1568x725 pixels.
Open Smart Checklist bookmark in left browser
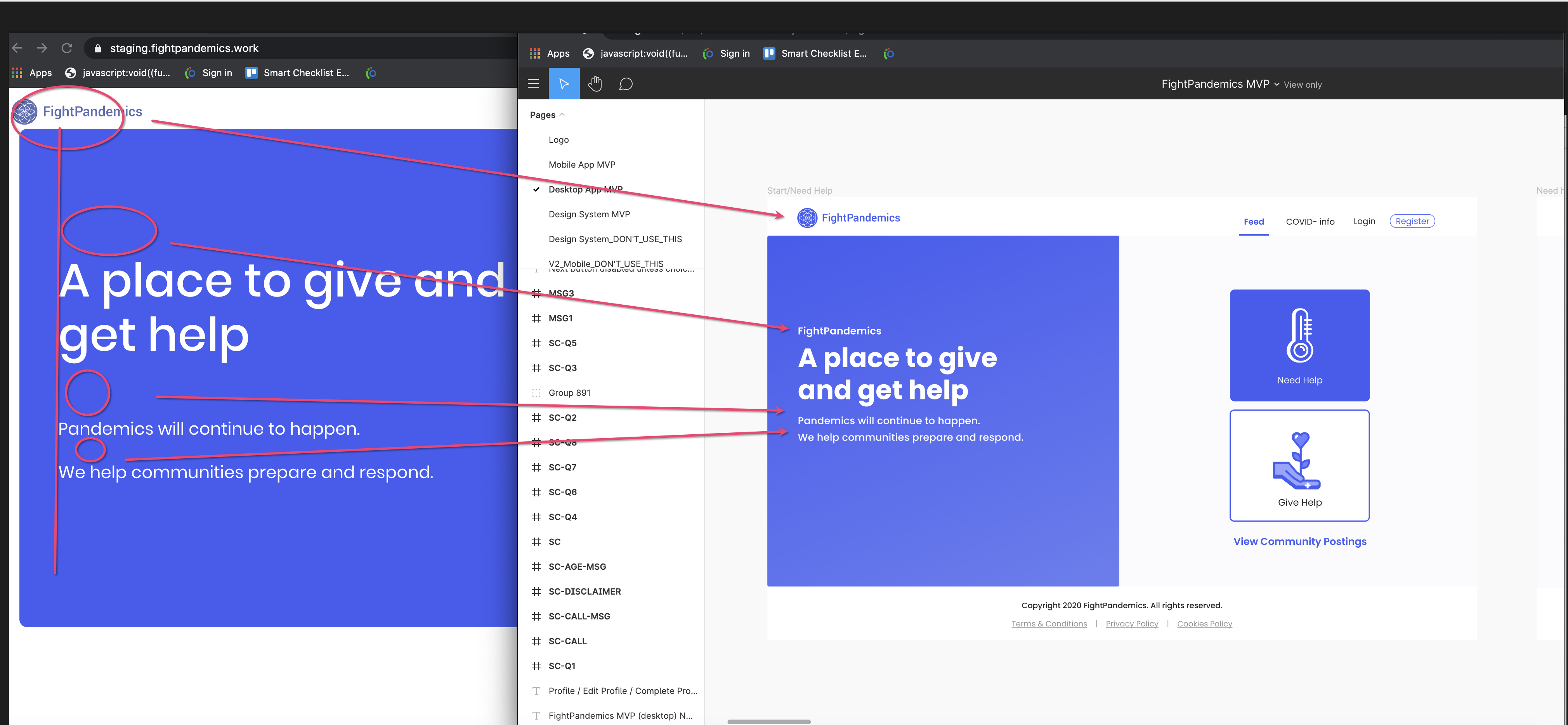(298, 73)
